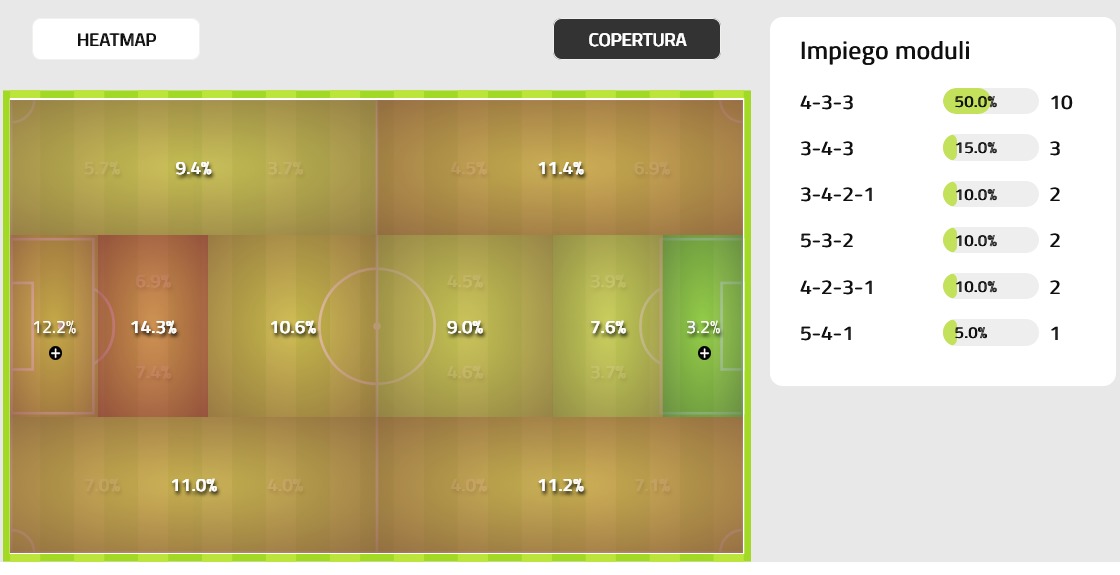This screenshot has height=575, width=1120.
Task: Select the 3-4-2-1 formation label
Action: click(837, 194)
